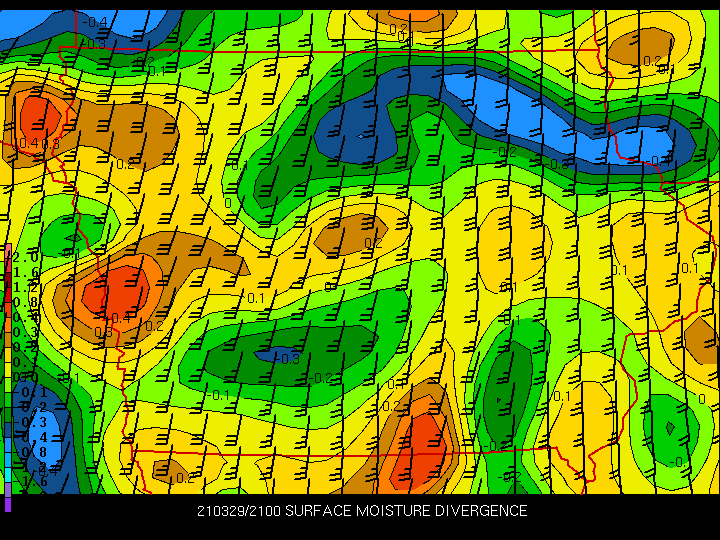Viewport: 720px width, 540px height.
Task: Select the "-0.3" label inside the central dark-blue patch
Action: coord(287,359)
